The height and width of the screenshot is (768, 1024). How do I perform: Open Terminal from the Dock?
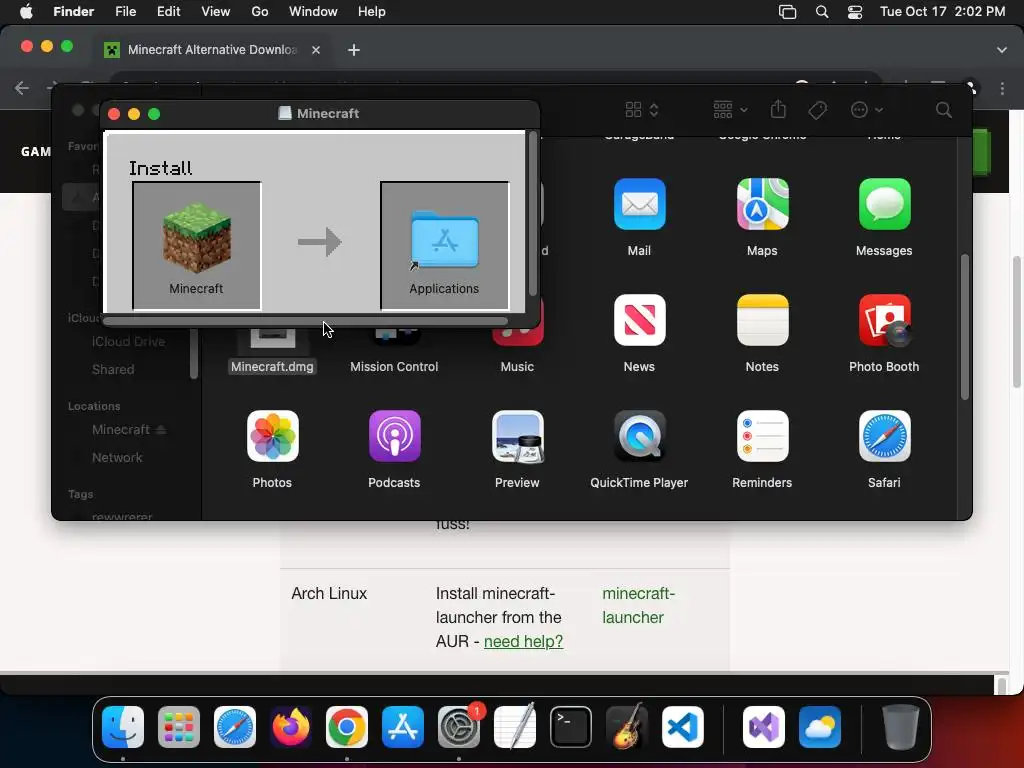click(571, 727)
